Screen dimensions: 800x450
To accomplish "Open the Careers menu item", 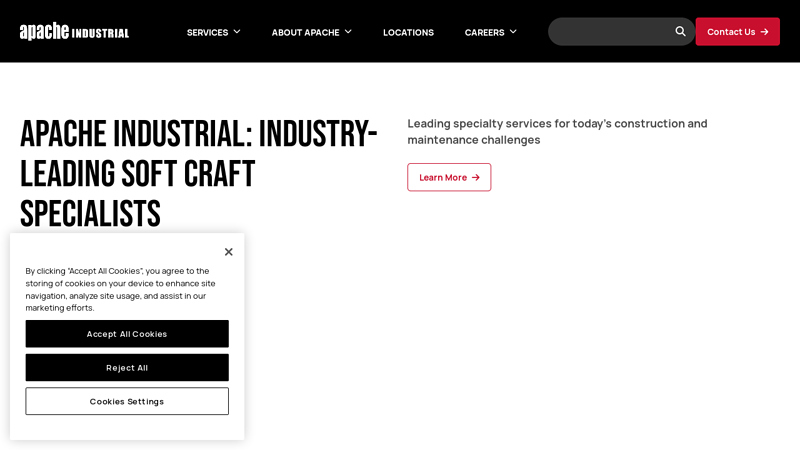I will pyautogui.click(x=484, y=32).
